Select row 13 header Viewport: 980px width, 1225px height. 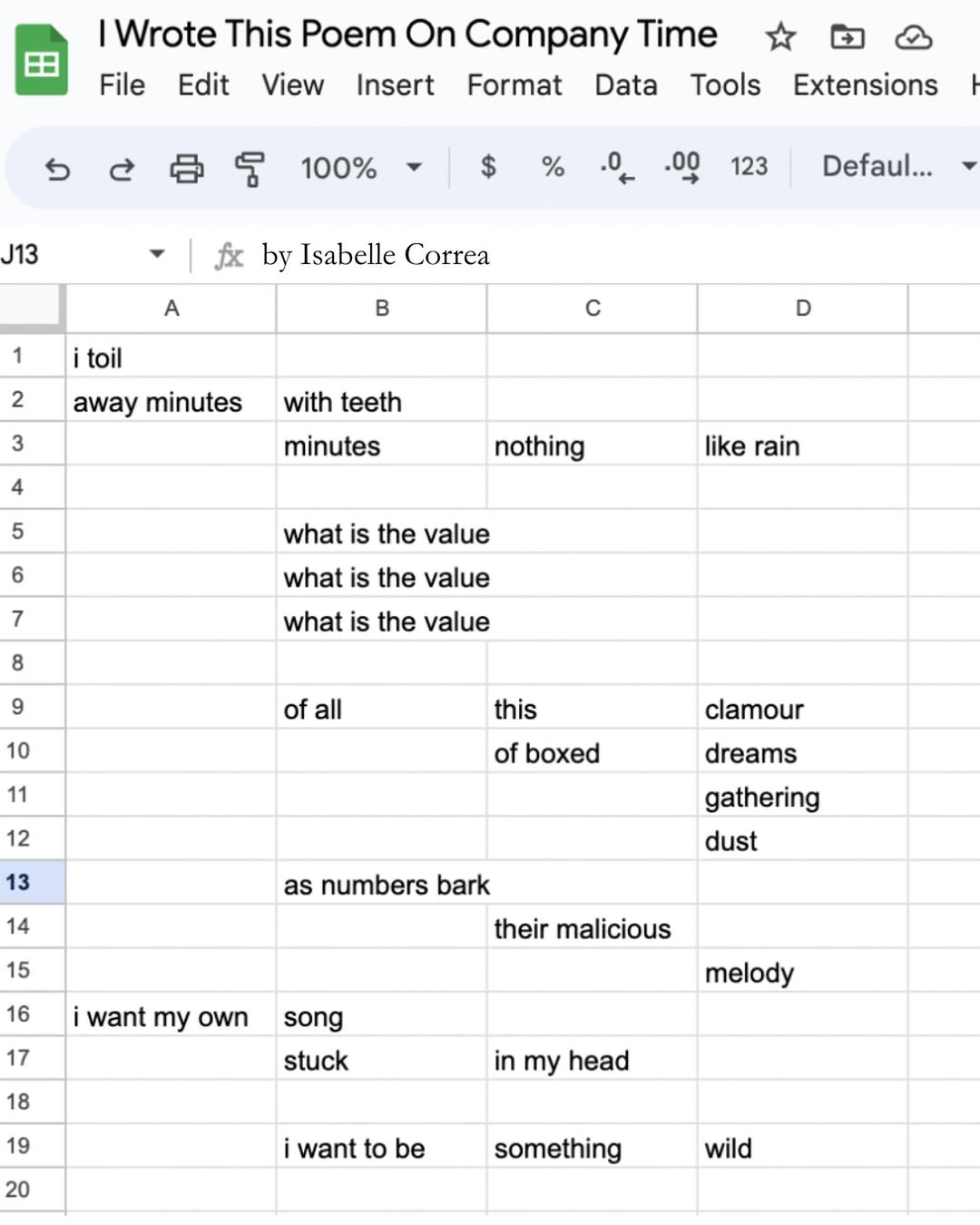[x=33, y=882]
